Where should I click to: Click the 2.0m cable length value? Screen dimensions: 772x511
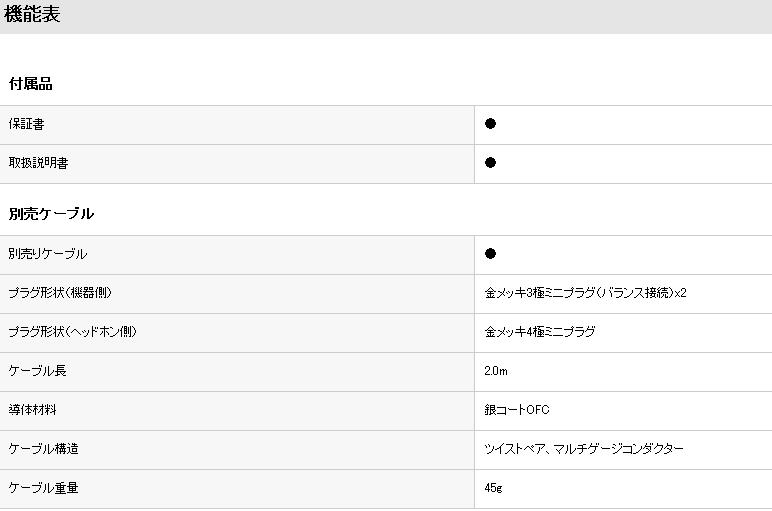(x=496, y=371)
